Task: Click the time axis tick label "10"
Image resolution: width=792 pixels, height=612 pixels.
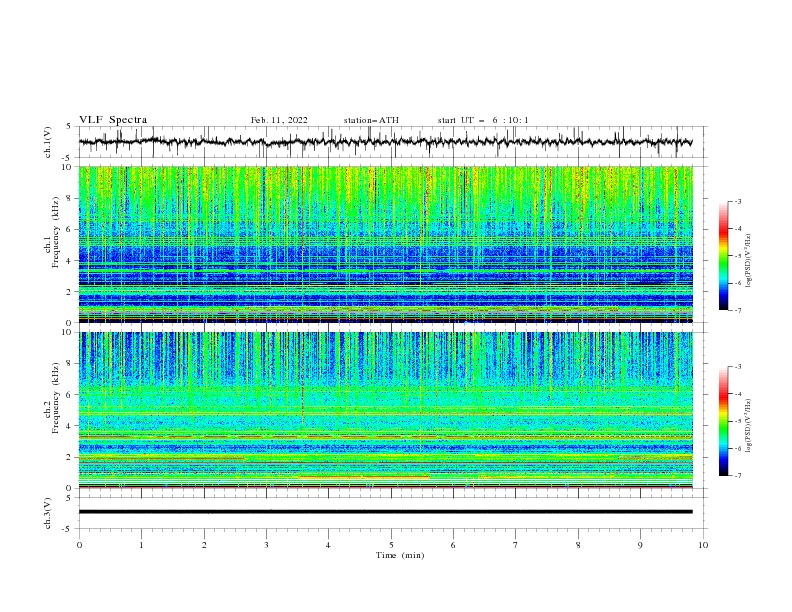Action: point(703,545)
